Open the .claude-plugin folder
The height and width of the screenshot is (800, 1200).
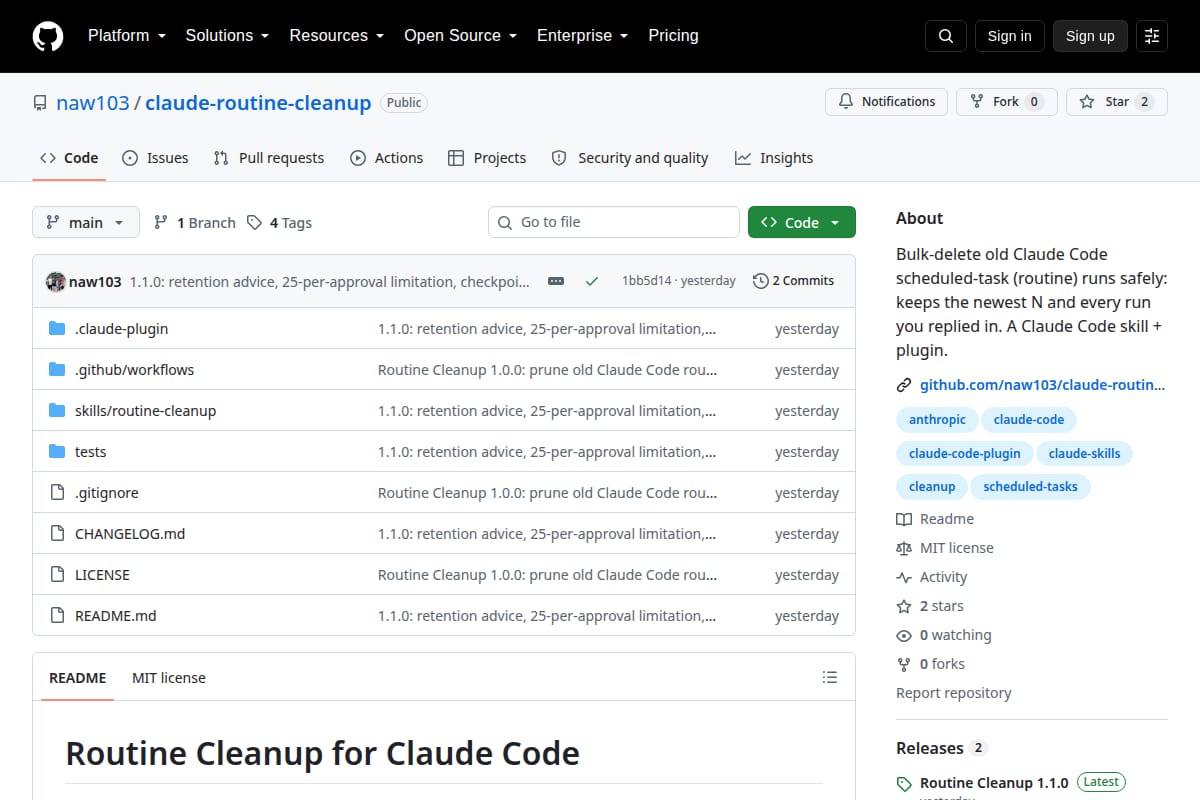(121, 329)
